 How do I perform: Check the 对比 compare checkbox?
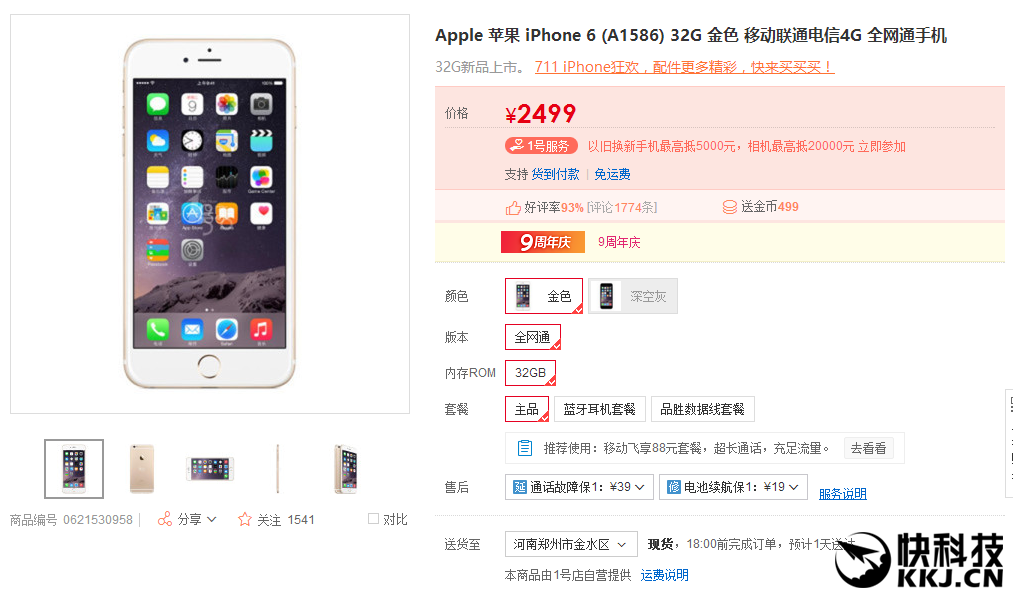(373, 519)
